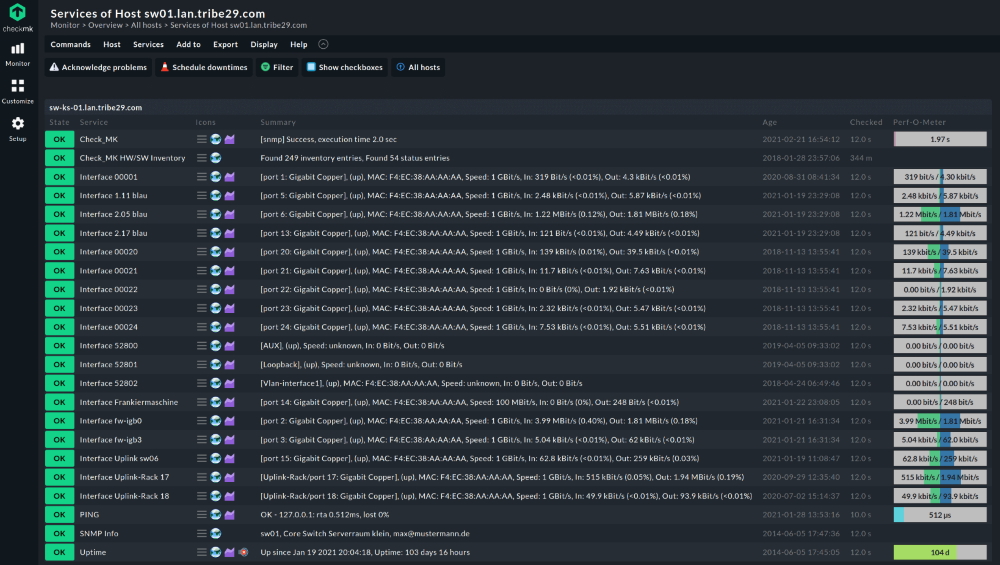Viewport: 1000px width, 565px height.
Task: Click the red prediction icon on Uptime row
Action: (243, 552)
